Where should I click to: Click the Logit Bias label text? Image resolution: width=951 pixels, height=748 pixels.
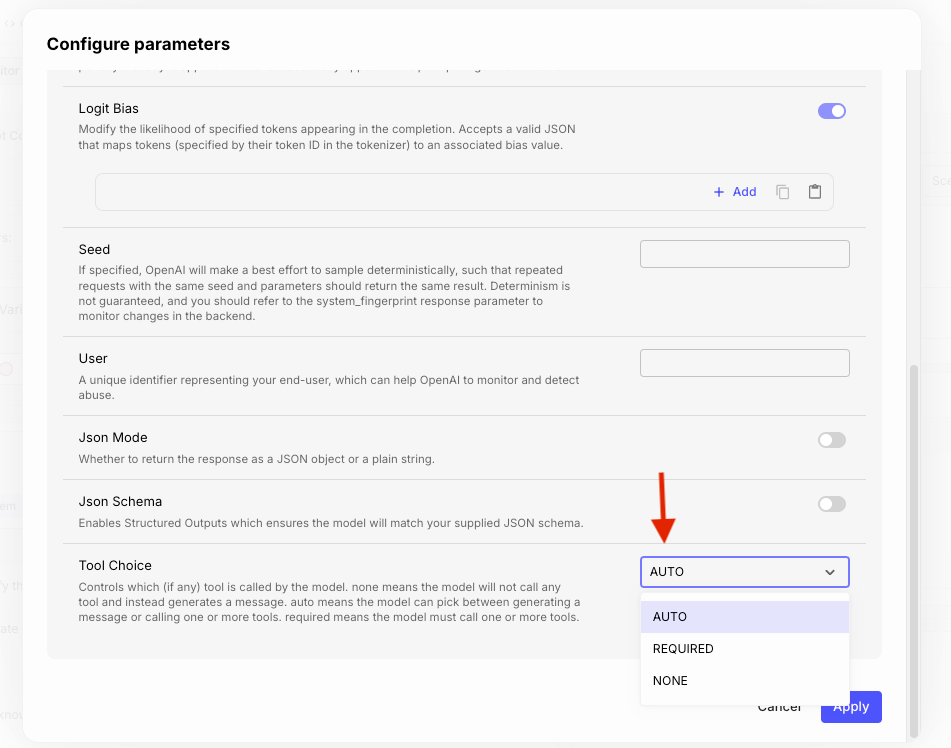tap(109, 109)
